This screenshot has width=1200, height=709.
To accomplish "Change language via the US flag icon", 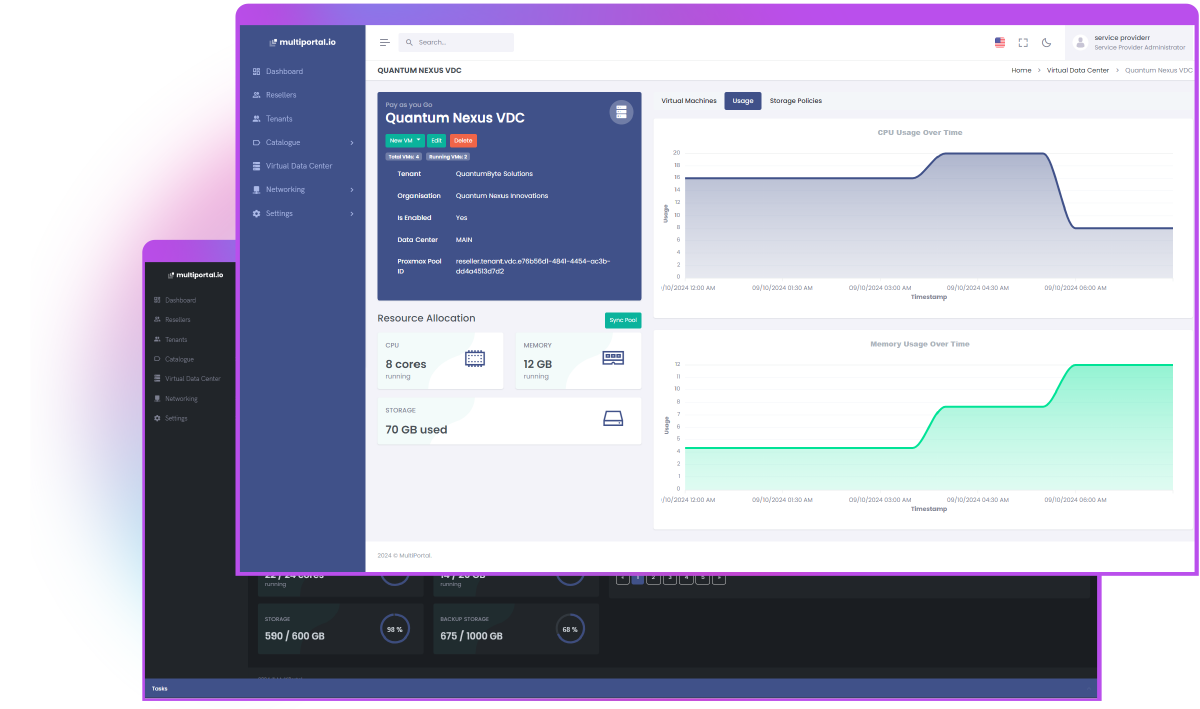I will tap(999, 42).
